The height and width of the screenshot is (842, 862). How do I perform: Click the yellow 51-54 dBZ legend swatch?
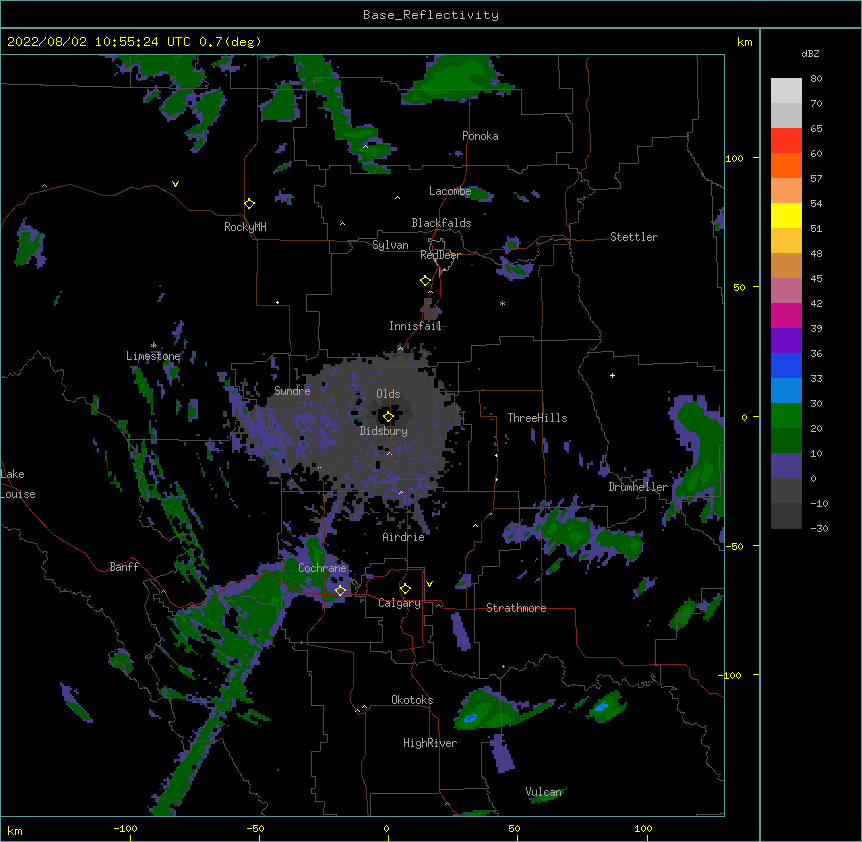click(x=786, y=216)
